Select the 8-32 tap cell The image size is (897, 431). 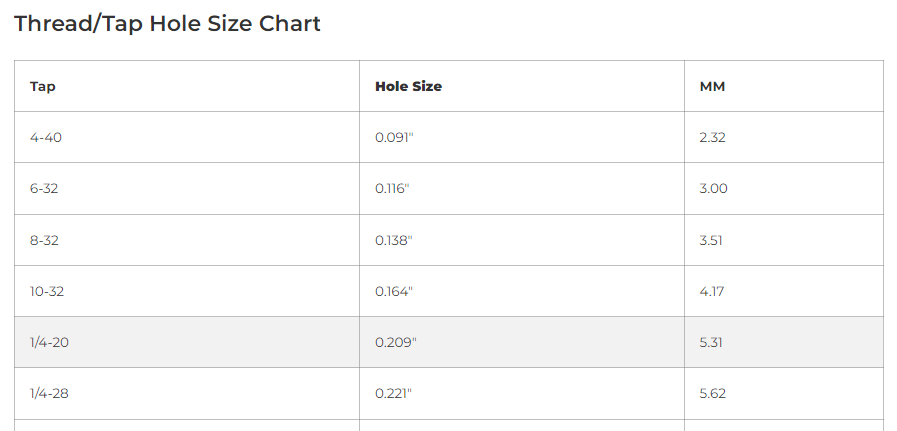(x=46, y=240)
